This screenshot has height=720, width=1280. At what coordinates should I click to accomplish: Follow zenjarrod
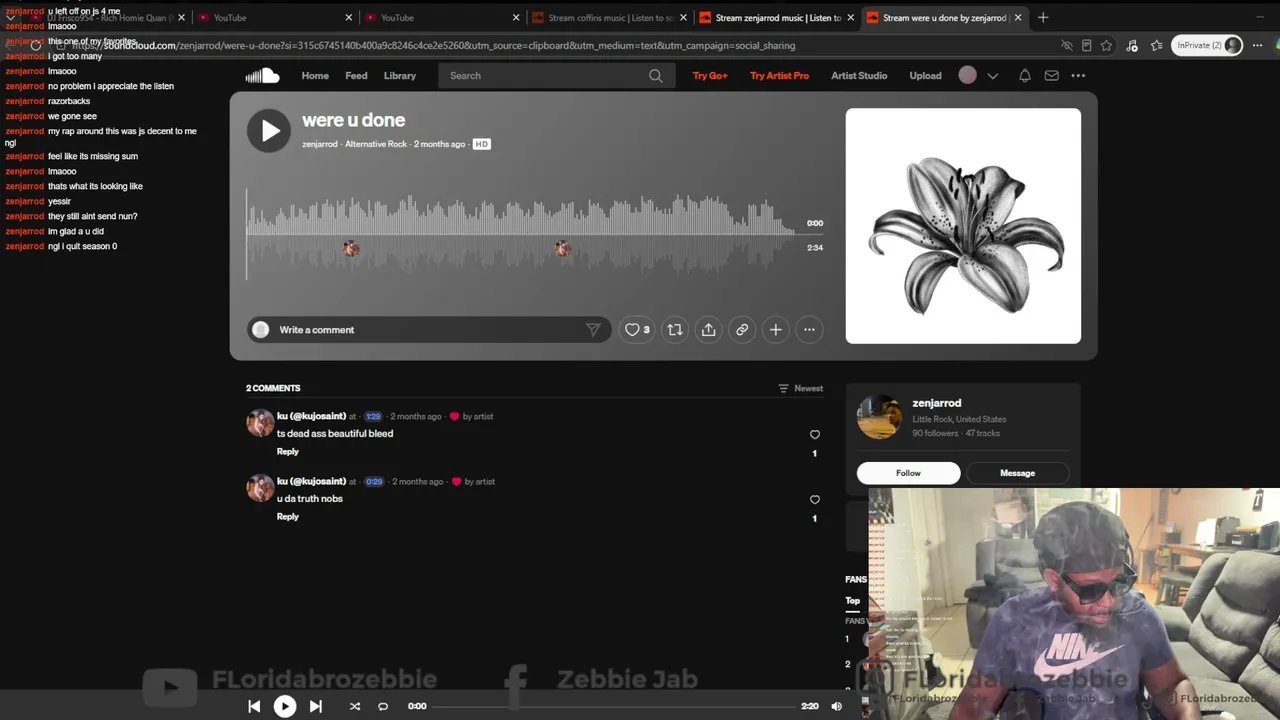point(908,473)
